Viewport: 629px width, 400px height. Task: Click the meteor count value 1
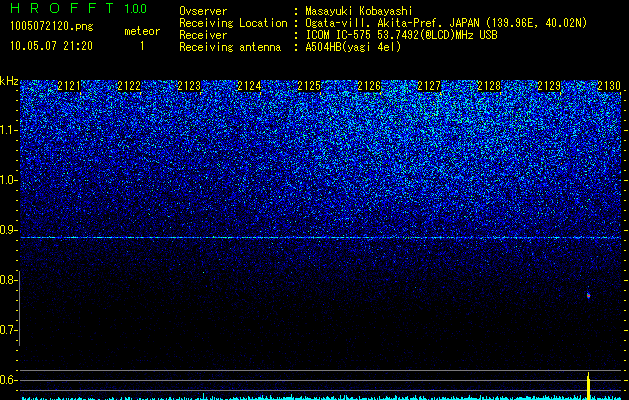click(x=142, y=46)
